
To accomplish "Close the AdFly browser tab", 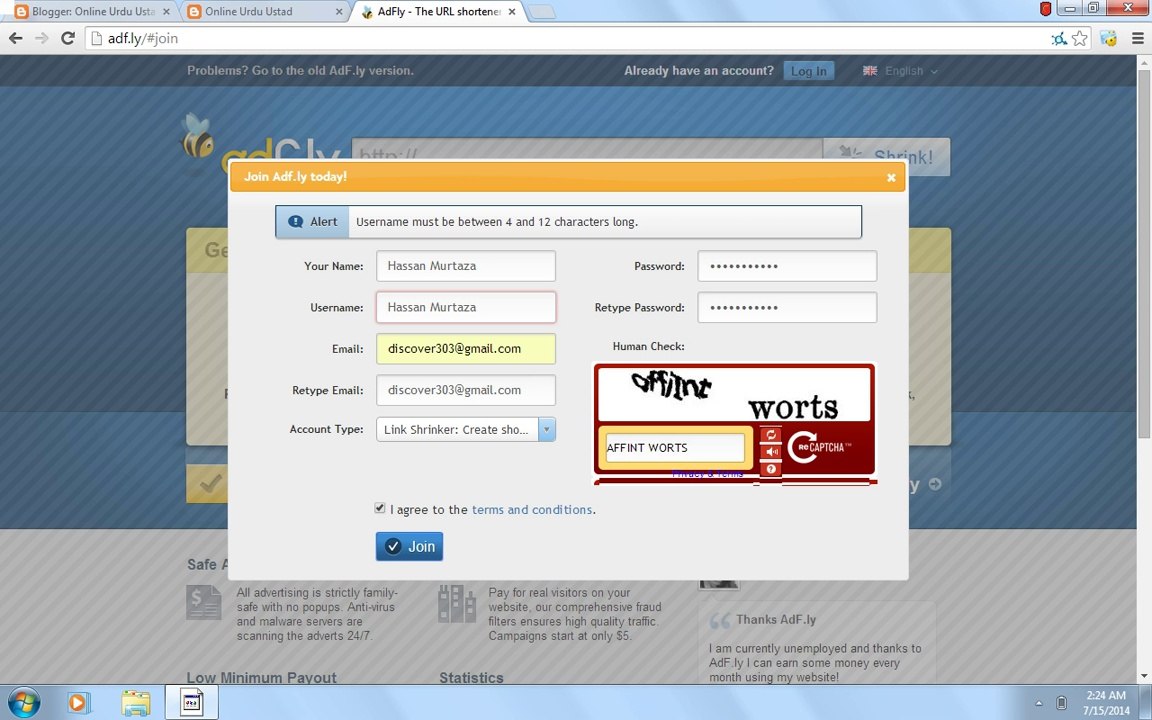I will tap(512, 12).
